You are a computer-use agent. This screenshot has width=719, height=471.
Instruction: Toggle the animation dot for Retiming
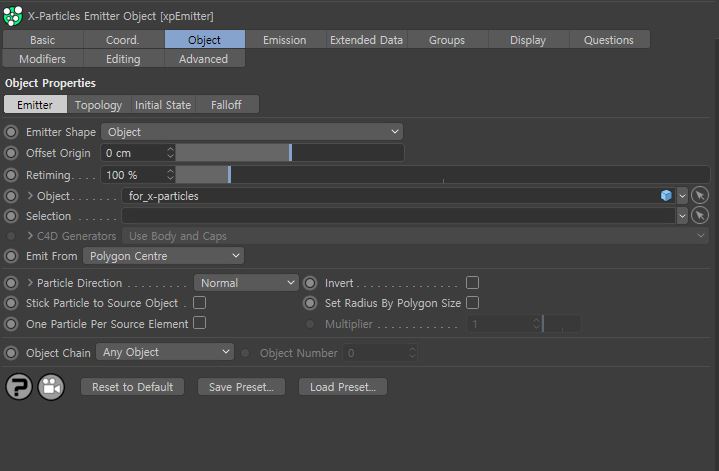click(x=11, y=175)
